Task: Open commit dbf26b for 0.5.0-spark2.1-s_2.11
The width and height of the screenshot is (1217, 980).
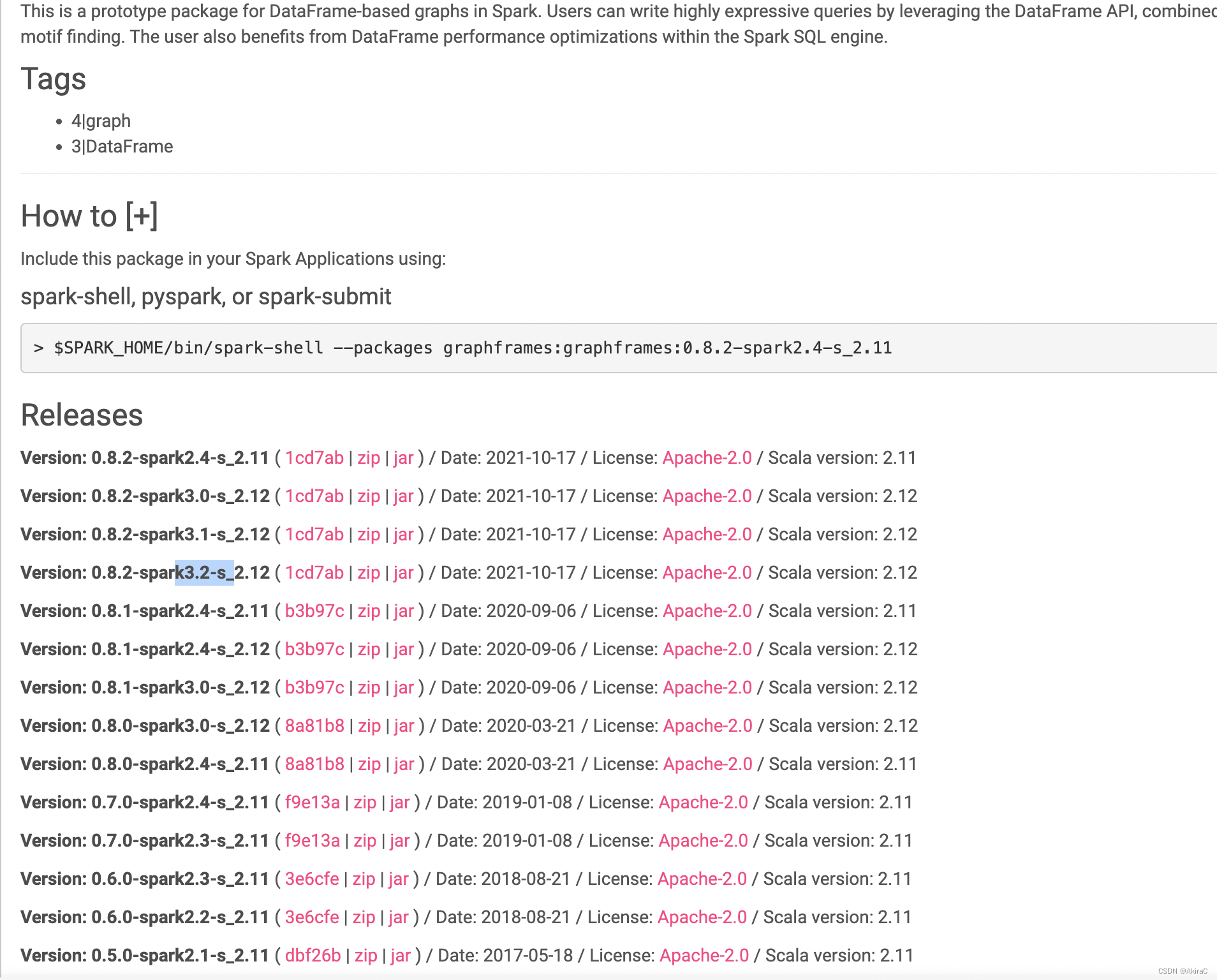Action: (x=313, y=956)
